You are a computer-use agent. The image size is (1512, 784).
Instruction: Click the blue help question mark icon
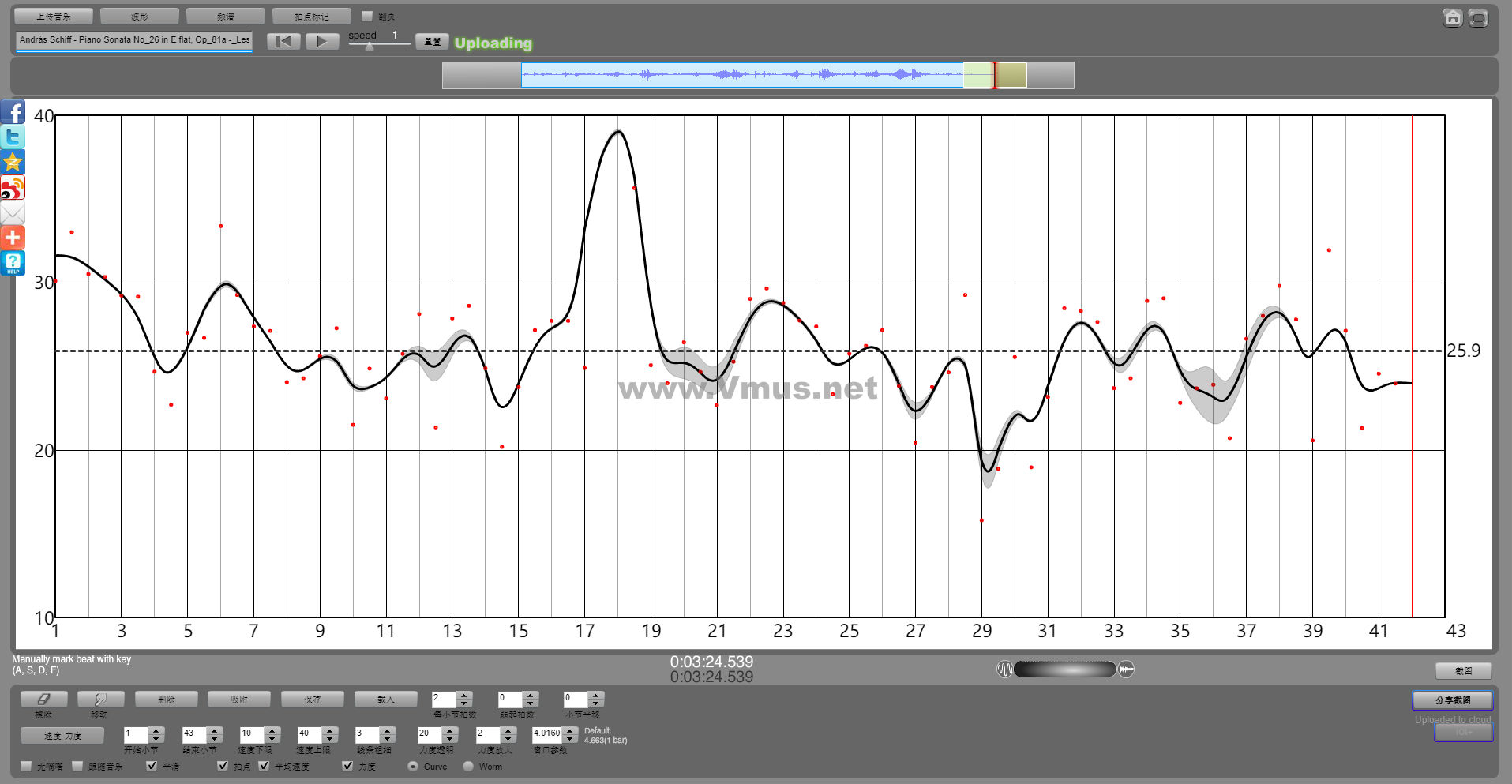(13, 263)
